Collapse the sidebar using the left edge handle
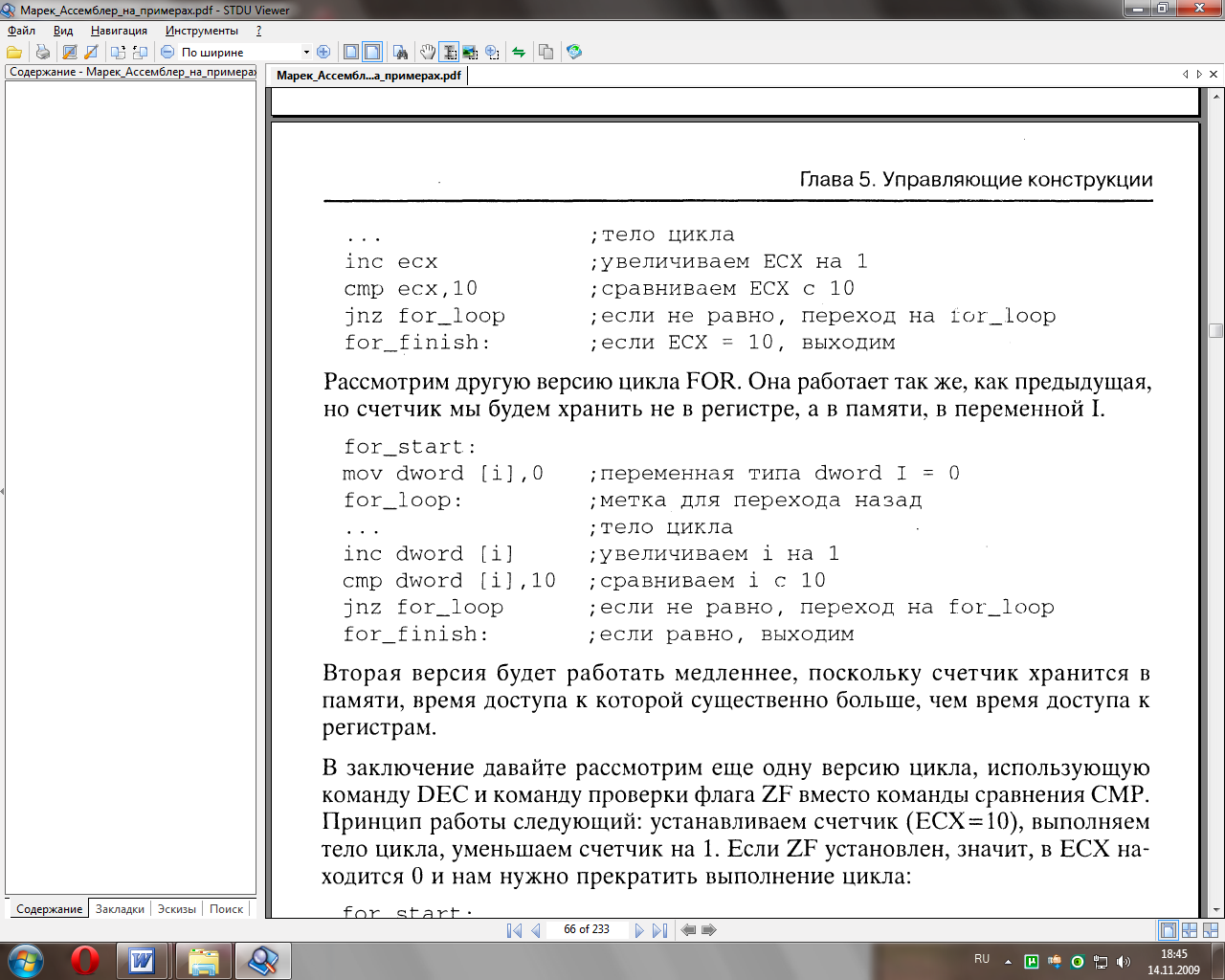This screenshot has height=980, width=1225. point(2,491)
